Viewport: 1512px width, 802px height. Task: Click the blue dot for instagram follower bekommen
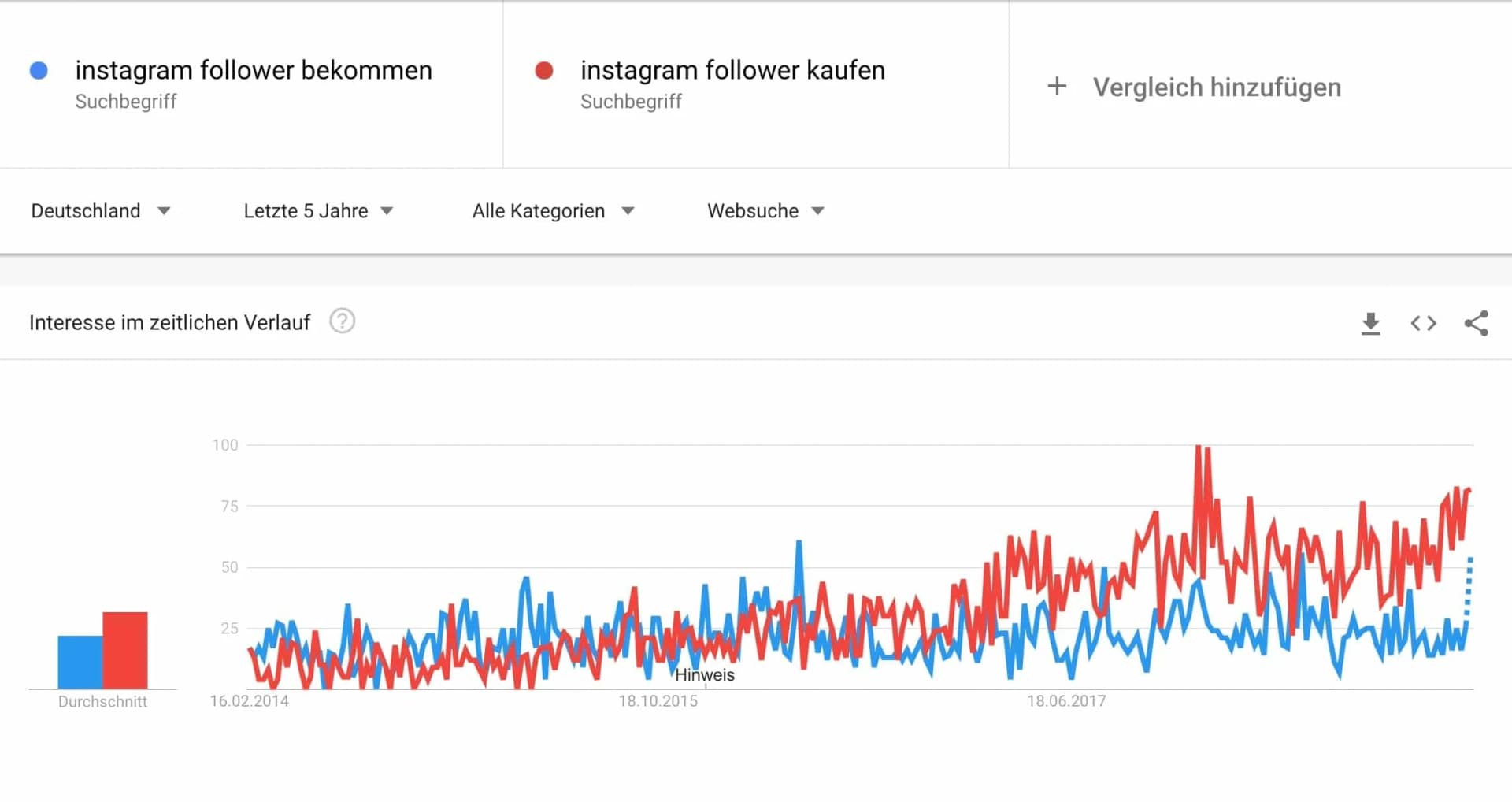click(x=38, y=70)
